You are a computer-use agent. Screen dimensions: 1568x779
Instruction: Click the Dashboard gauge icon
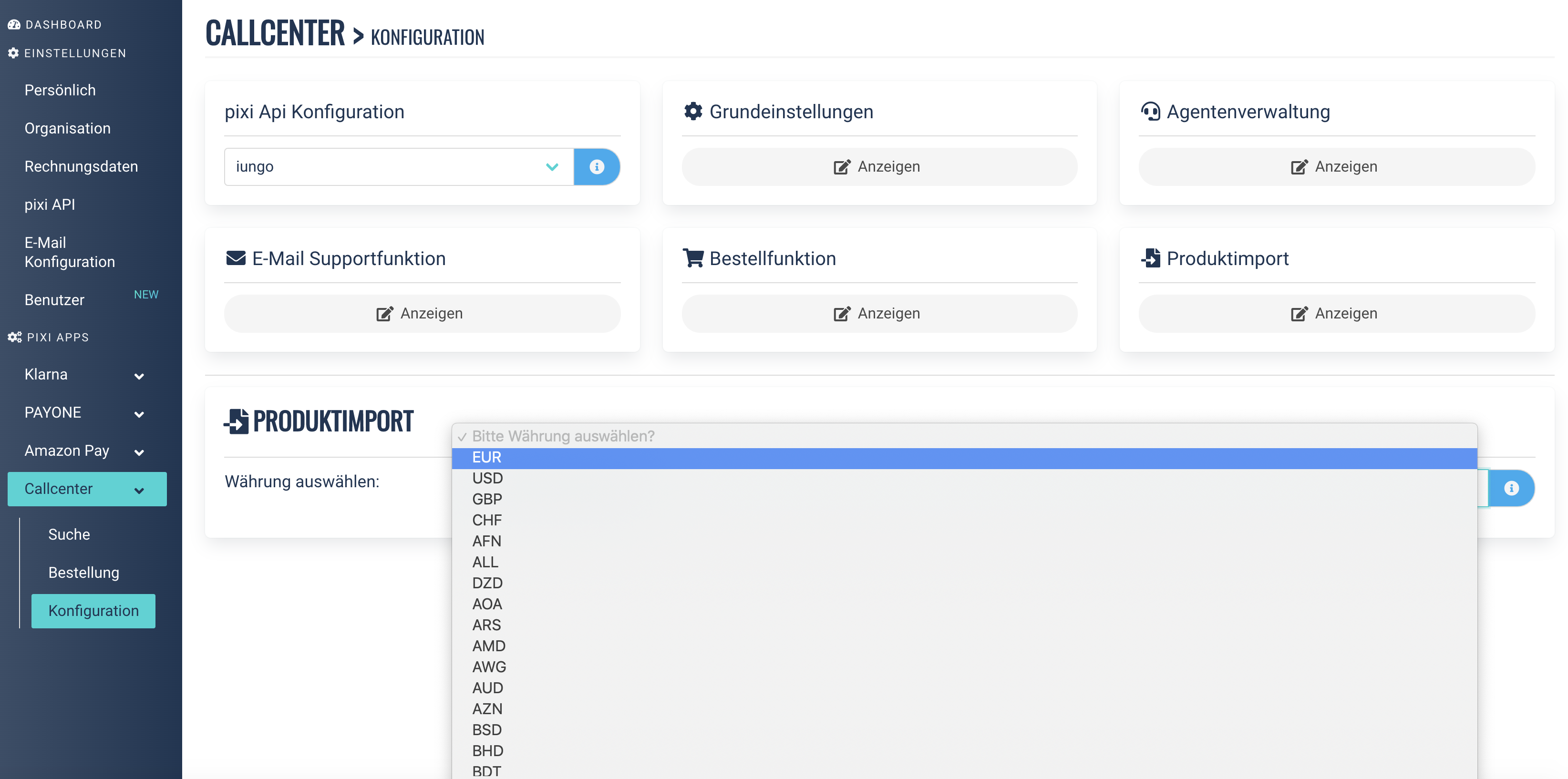[x=14, y=24]
